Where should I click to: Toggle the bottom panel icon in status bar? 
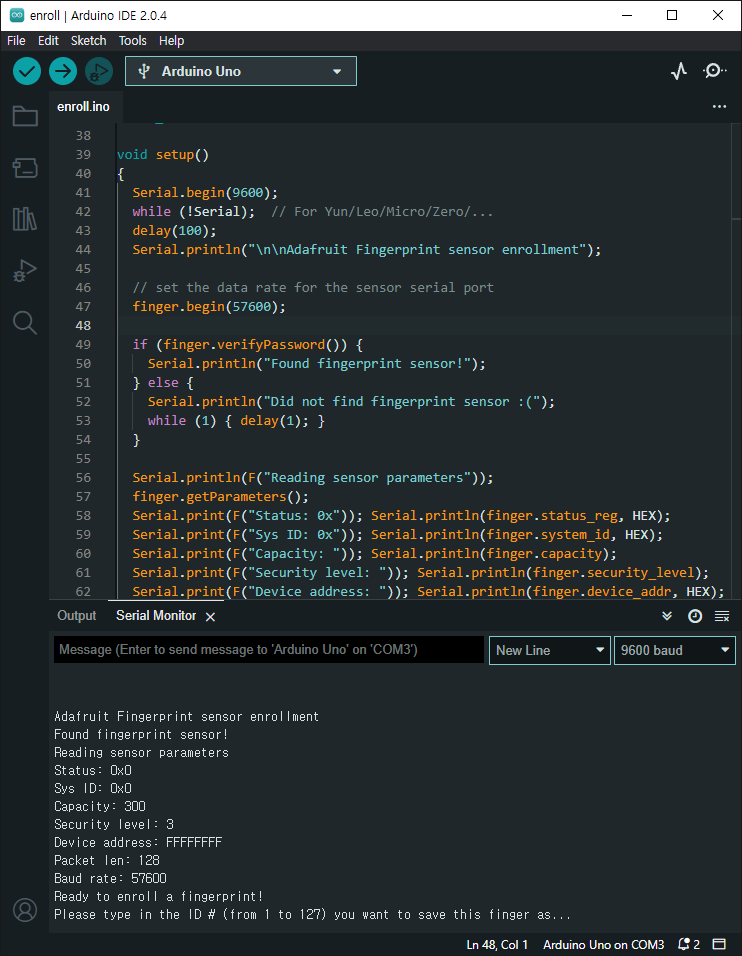tap(719, 944)
